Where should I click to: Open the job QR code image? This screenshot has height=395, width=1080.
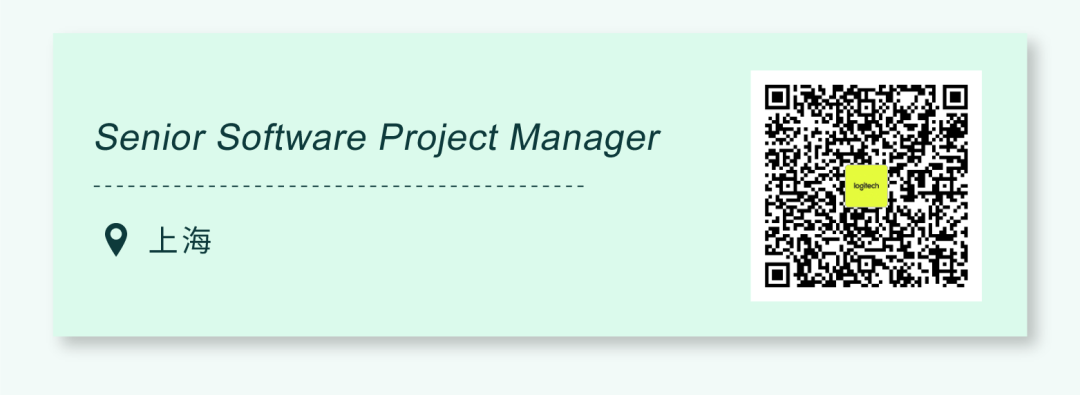pos(866,186)
